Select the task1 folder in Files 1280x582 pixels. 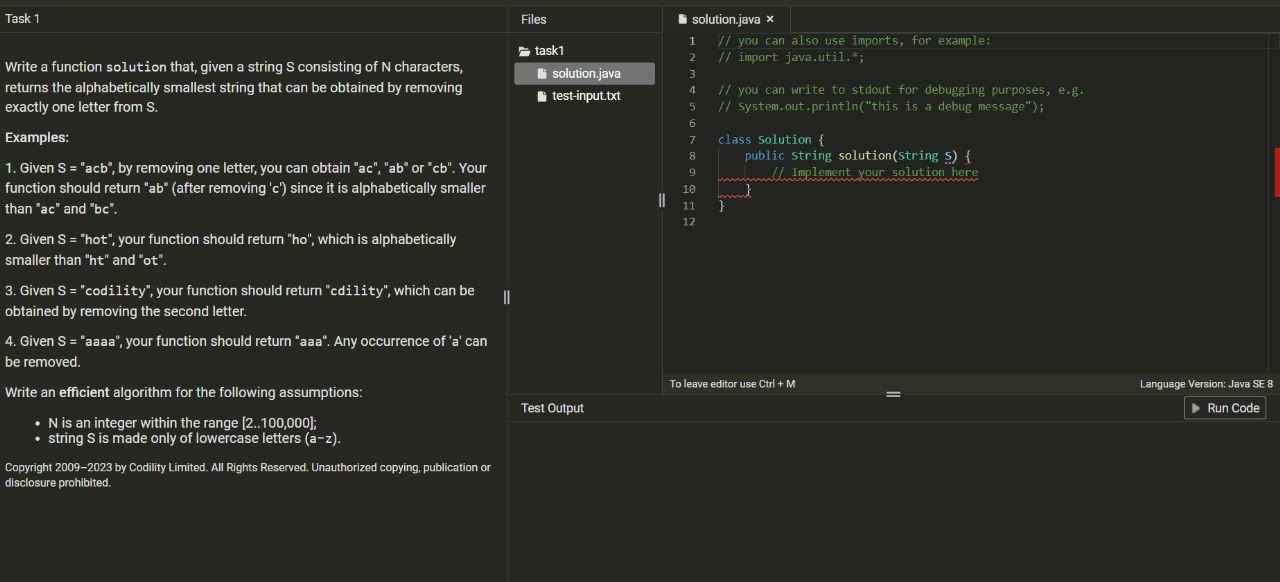(x=549, y=50)
